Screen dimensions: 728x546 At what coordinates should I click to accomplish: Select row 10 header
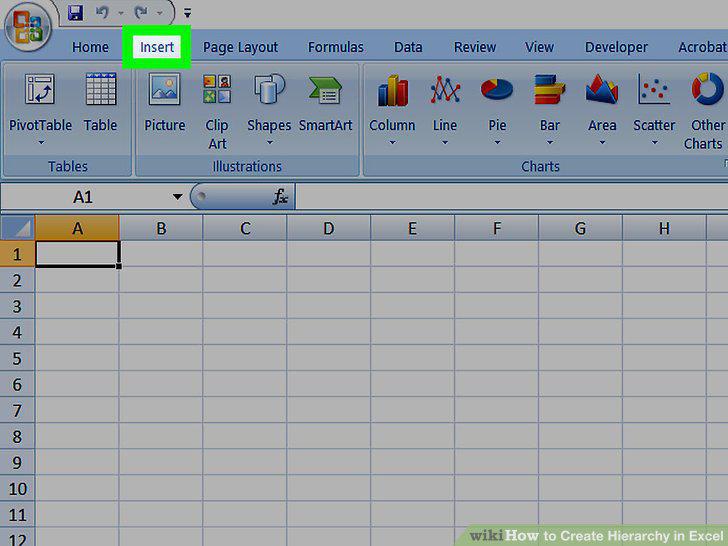[17, 488]
